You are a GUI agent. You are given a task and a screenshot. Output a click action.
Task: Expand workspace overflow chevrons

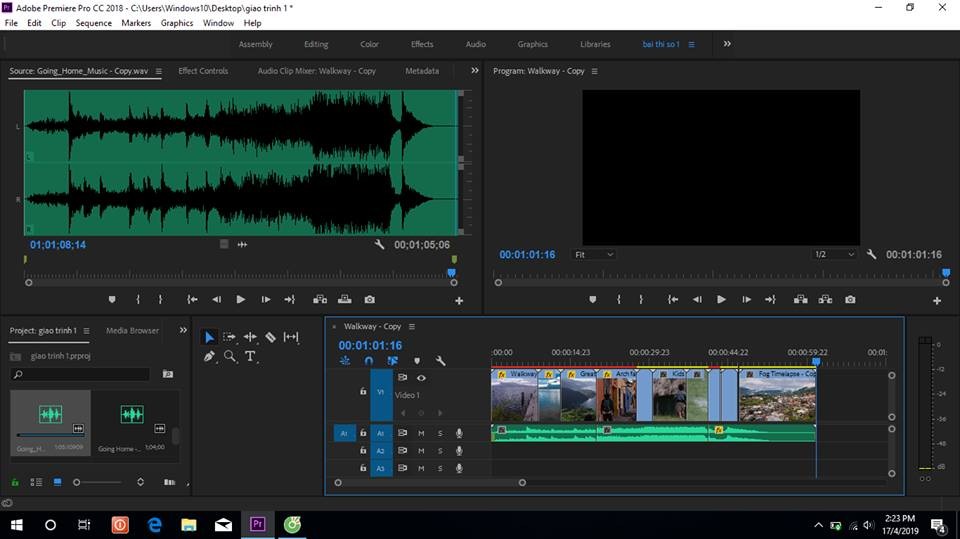(x=727, y=44)
